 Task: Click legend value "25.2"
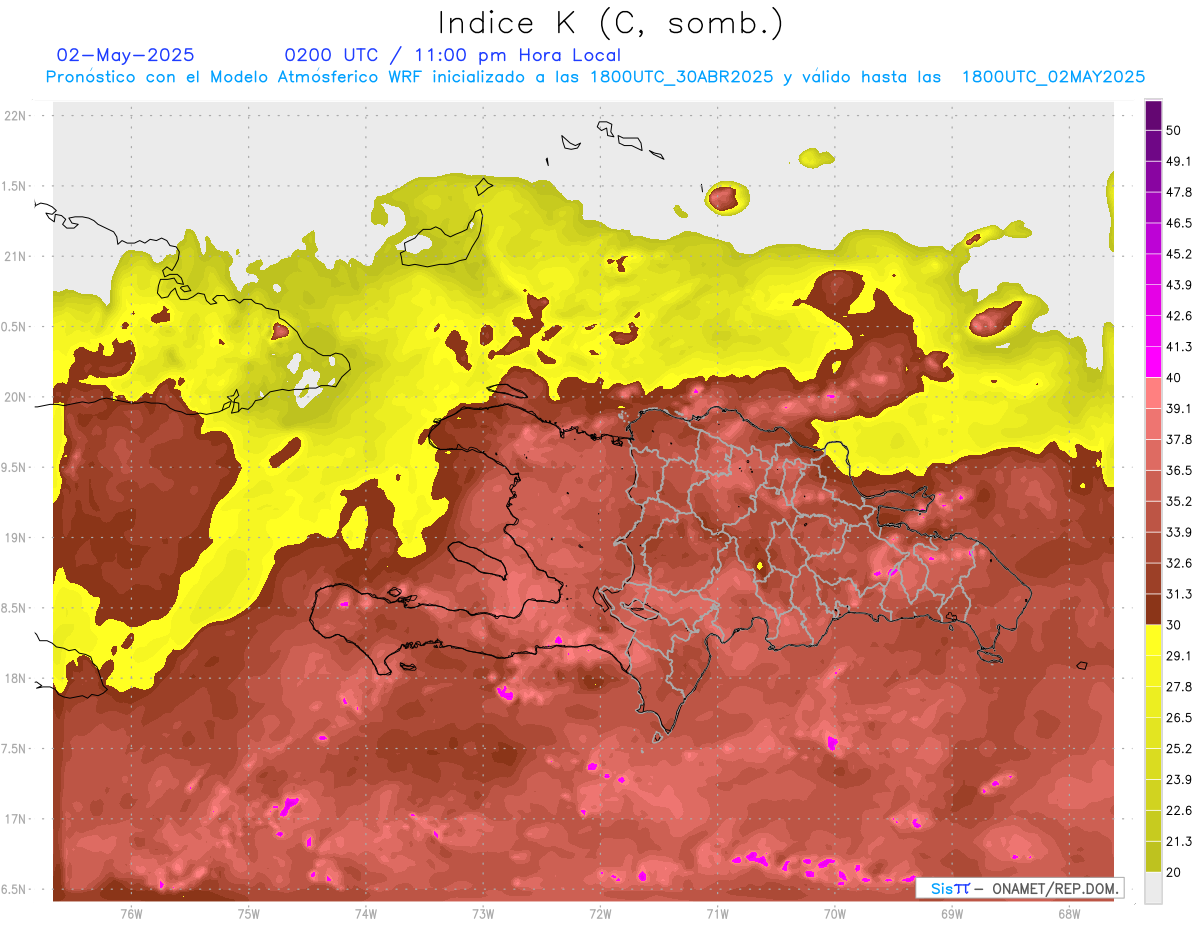pos(1178,749)
